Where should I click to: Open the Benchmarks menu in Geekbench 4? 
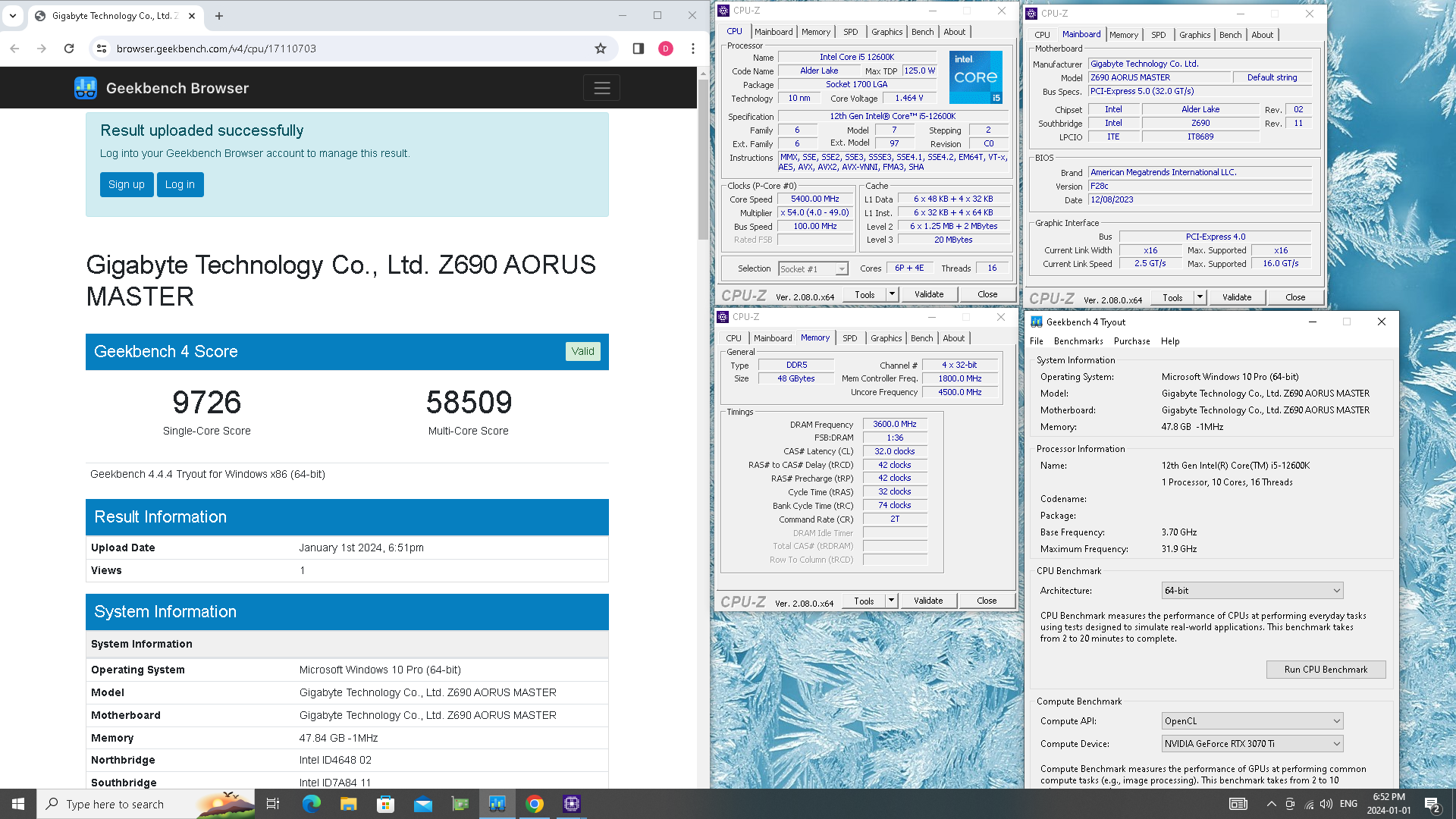pos(1078,341)
